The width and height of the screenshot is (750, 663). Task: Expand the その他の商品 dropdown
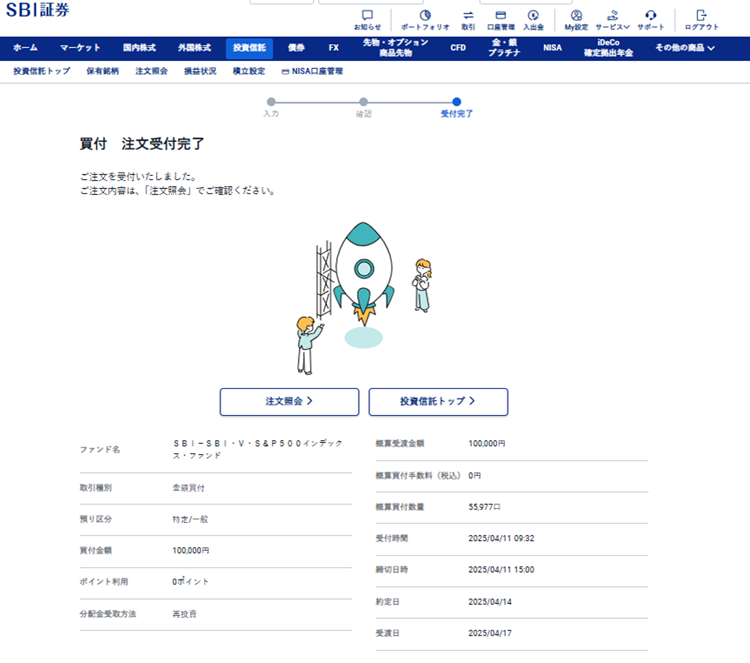tap(685, 48)
